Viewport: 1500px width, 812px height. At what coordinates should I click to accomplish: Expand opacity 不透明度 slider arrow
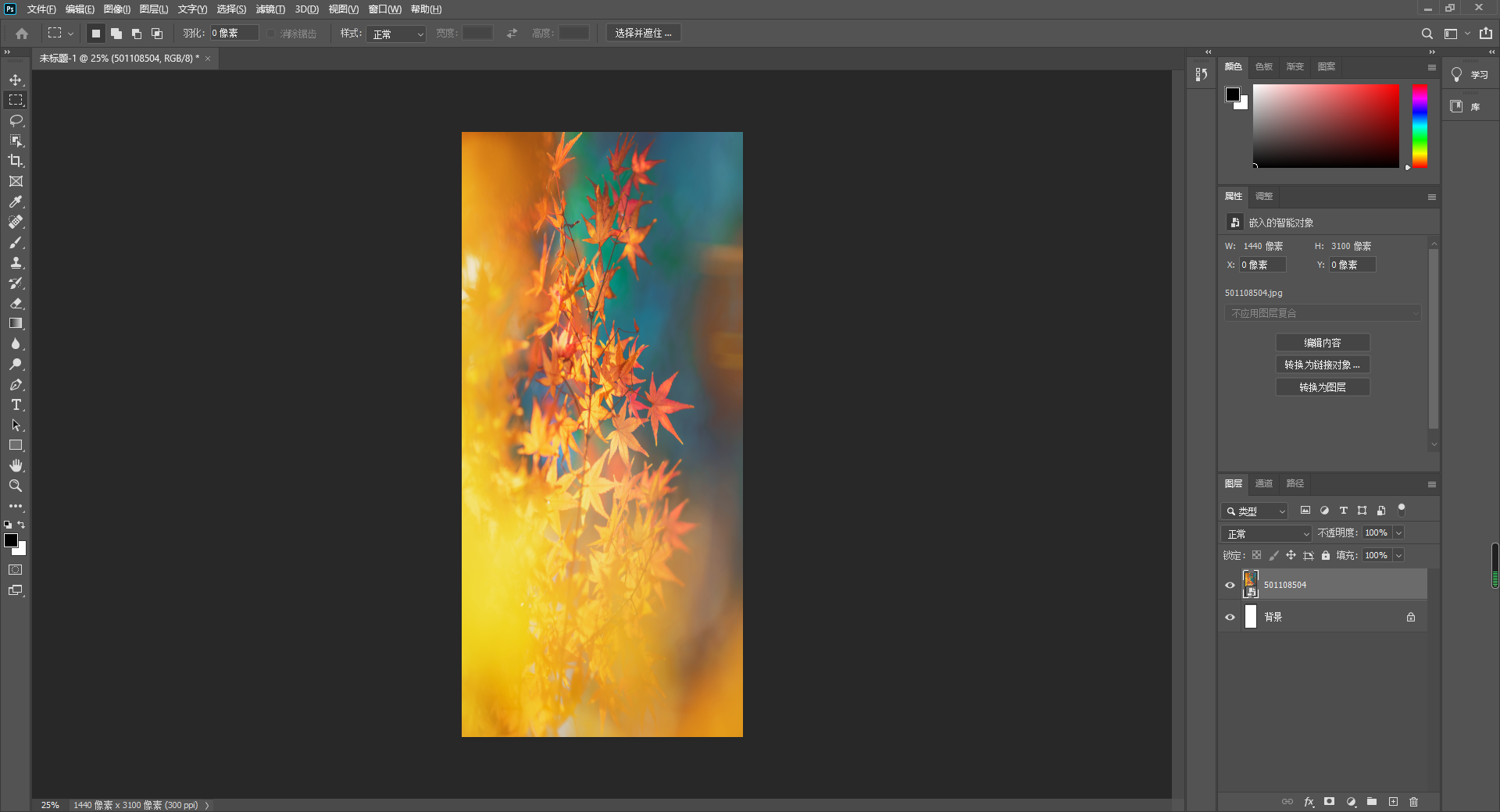pos(1398,532)
